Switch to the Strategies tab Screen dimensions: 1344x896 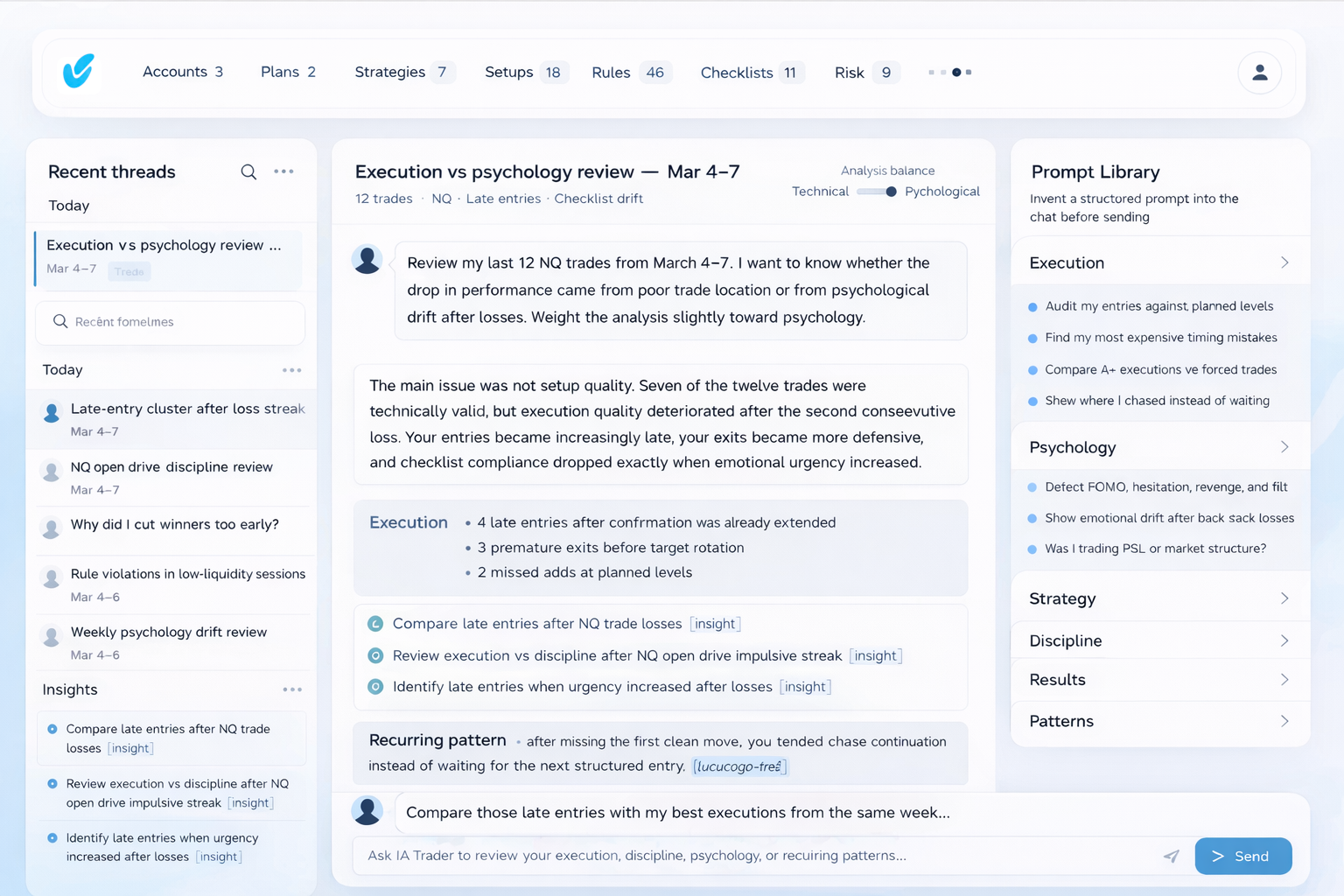point(404,72)
